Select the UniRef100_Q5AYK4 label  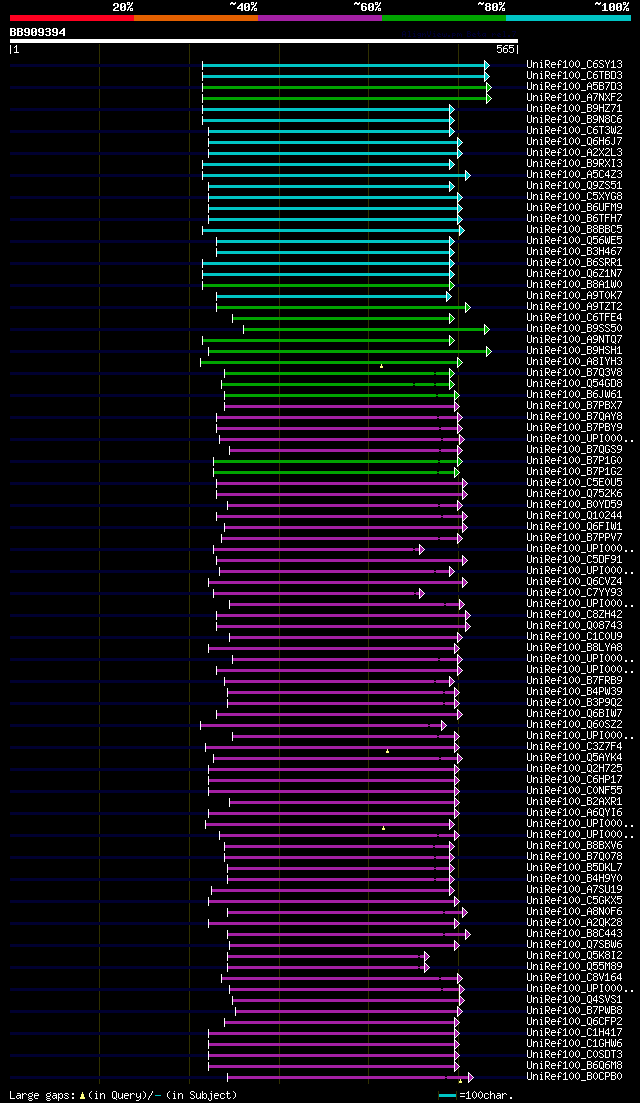(x=574, y=758)
